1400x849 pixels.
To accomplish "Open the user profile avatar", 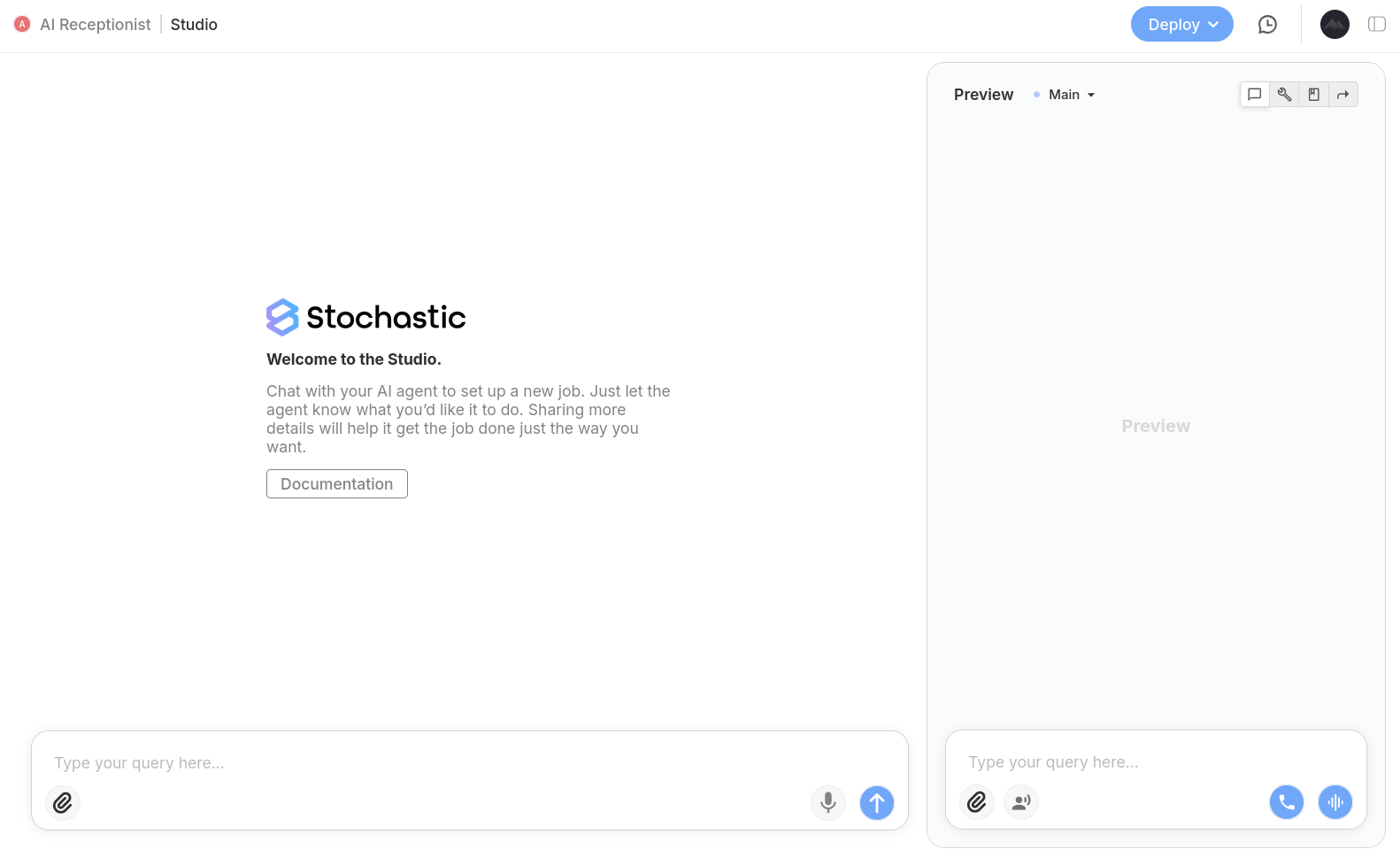I will click(x=1335, y=25).
